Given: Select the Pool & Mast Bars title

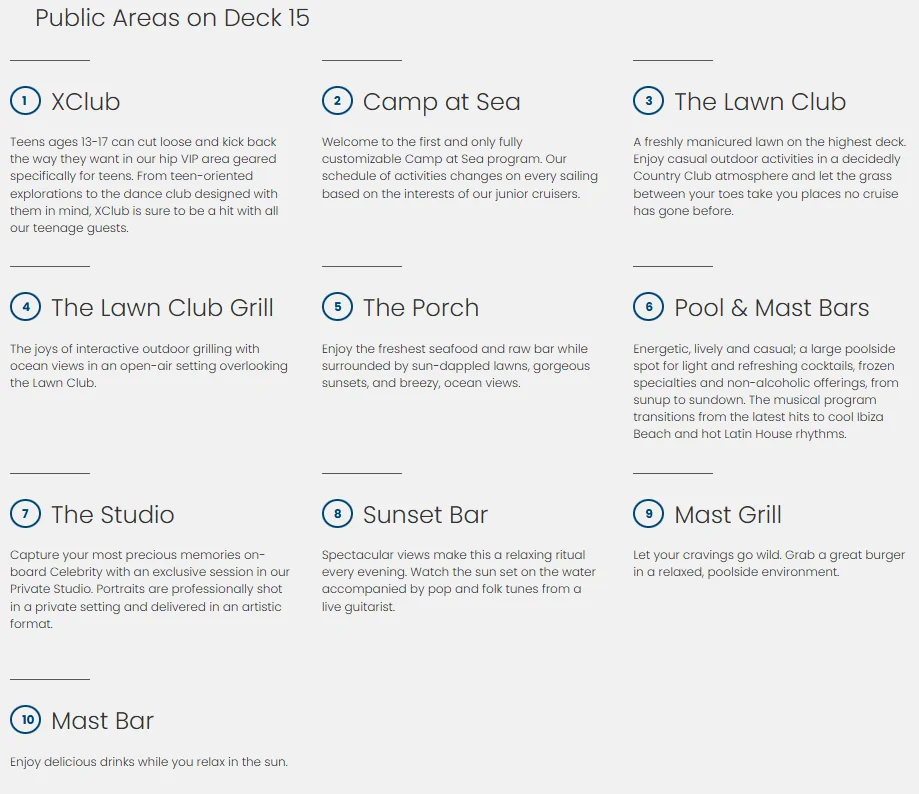Looking at the screenshot, I should tap(771, 308).
